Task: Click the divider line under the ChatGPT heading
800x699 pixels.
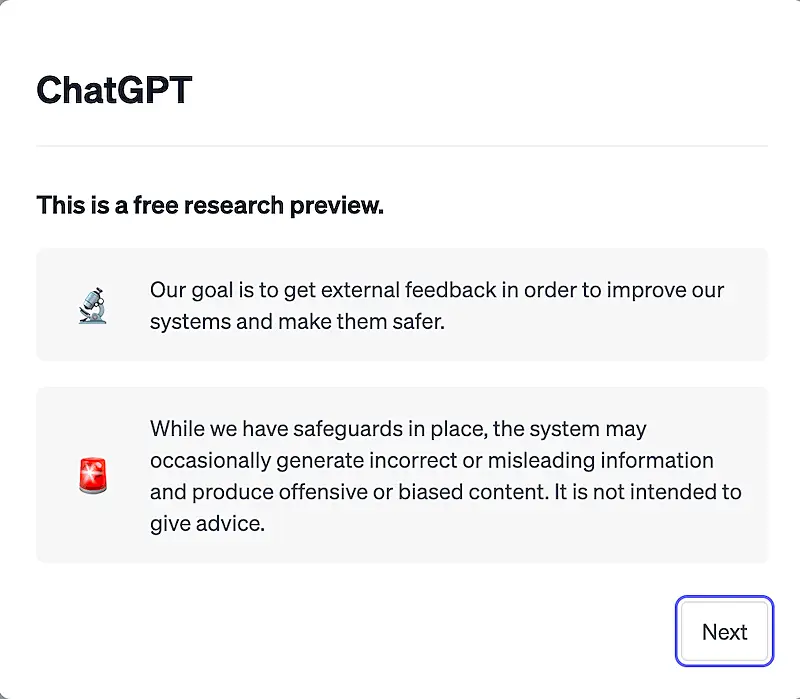Action: 400,146
